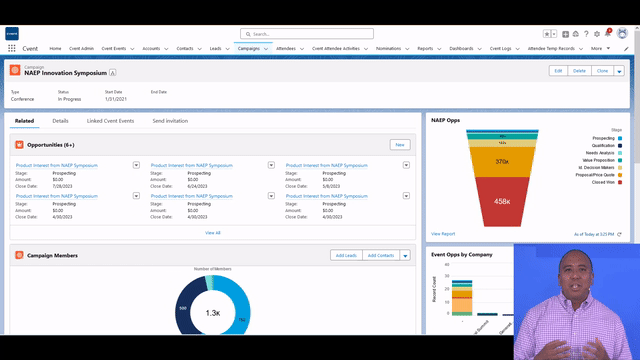Switch to Linked Cvent Events tab
Image resolution: width=640 pixels, height=360 pixels.
[110, 121]
